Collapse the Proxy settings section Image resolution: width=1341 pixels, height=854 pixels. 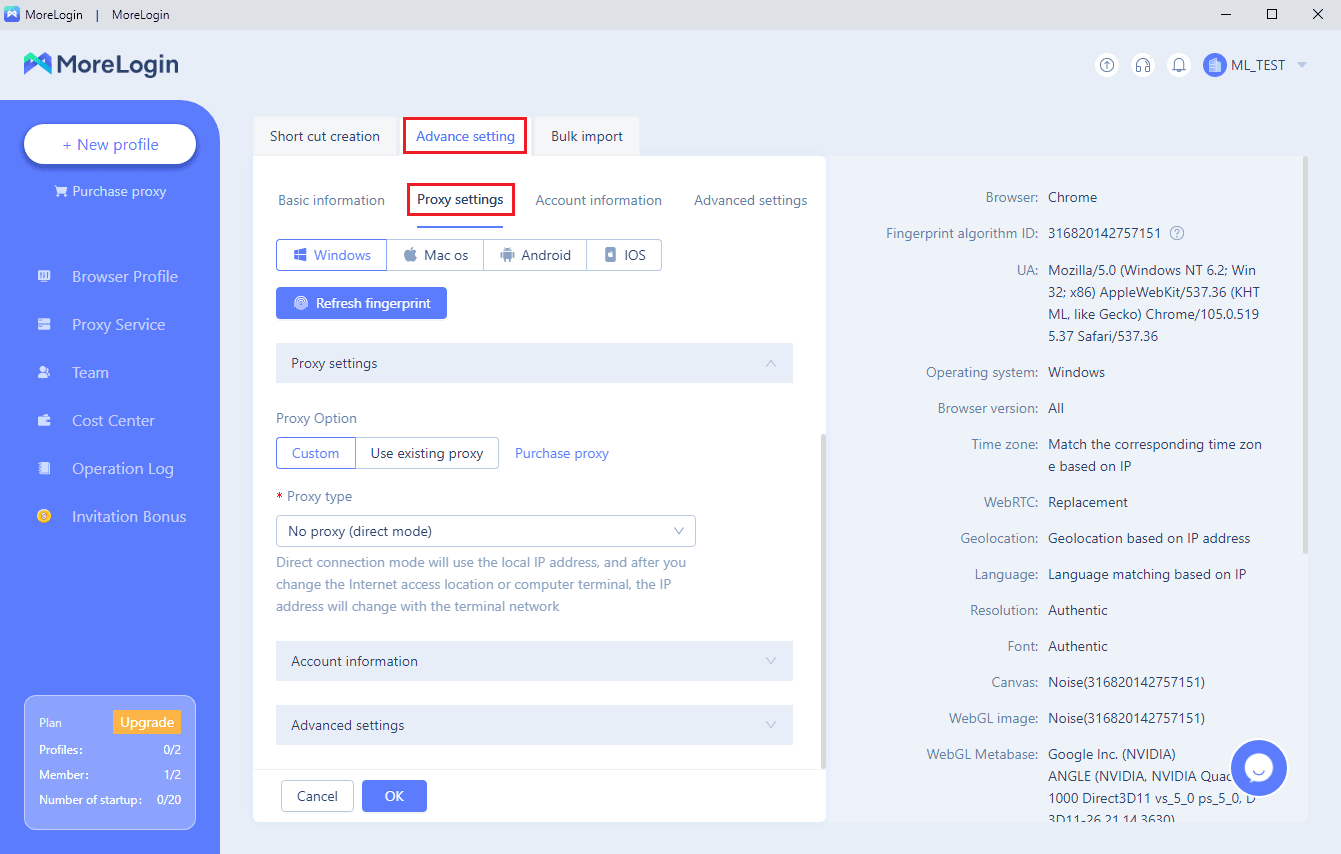tap(534, 363)
